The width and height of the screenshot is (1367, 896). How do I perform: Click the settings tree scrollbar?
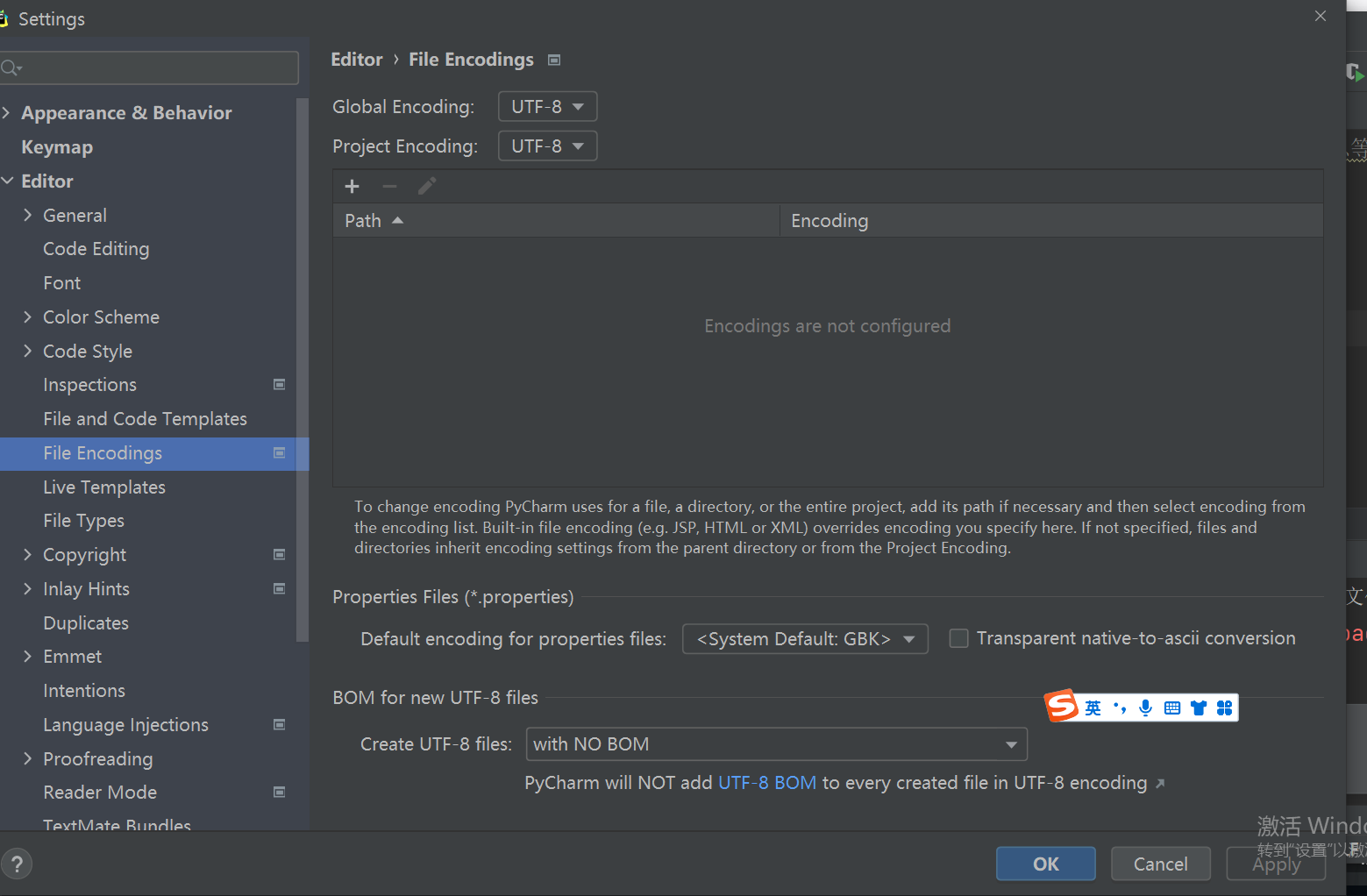[303, 370]
